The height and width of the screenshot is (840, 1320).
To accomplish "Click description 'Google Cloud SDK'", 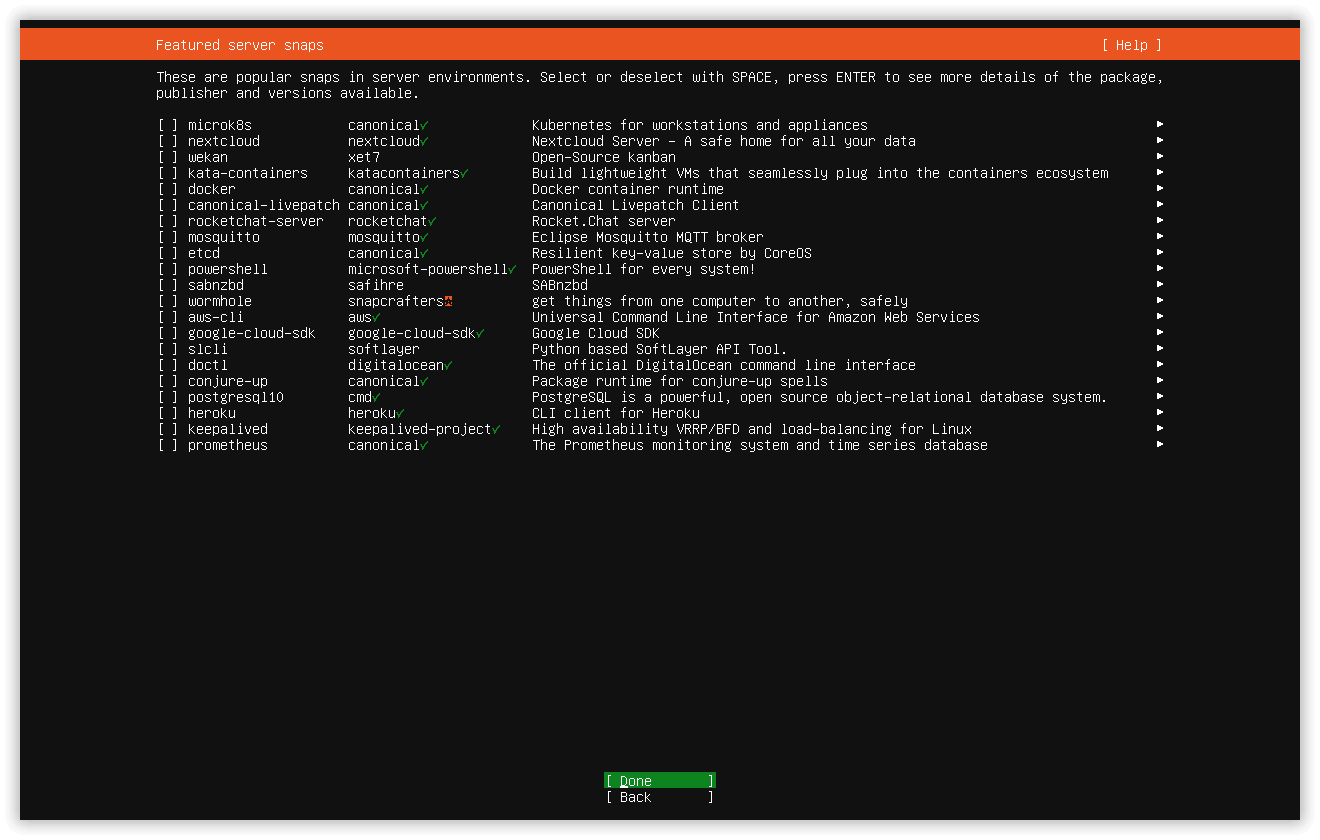I will tap(596, 333).
